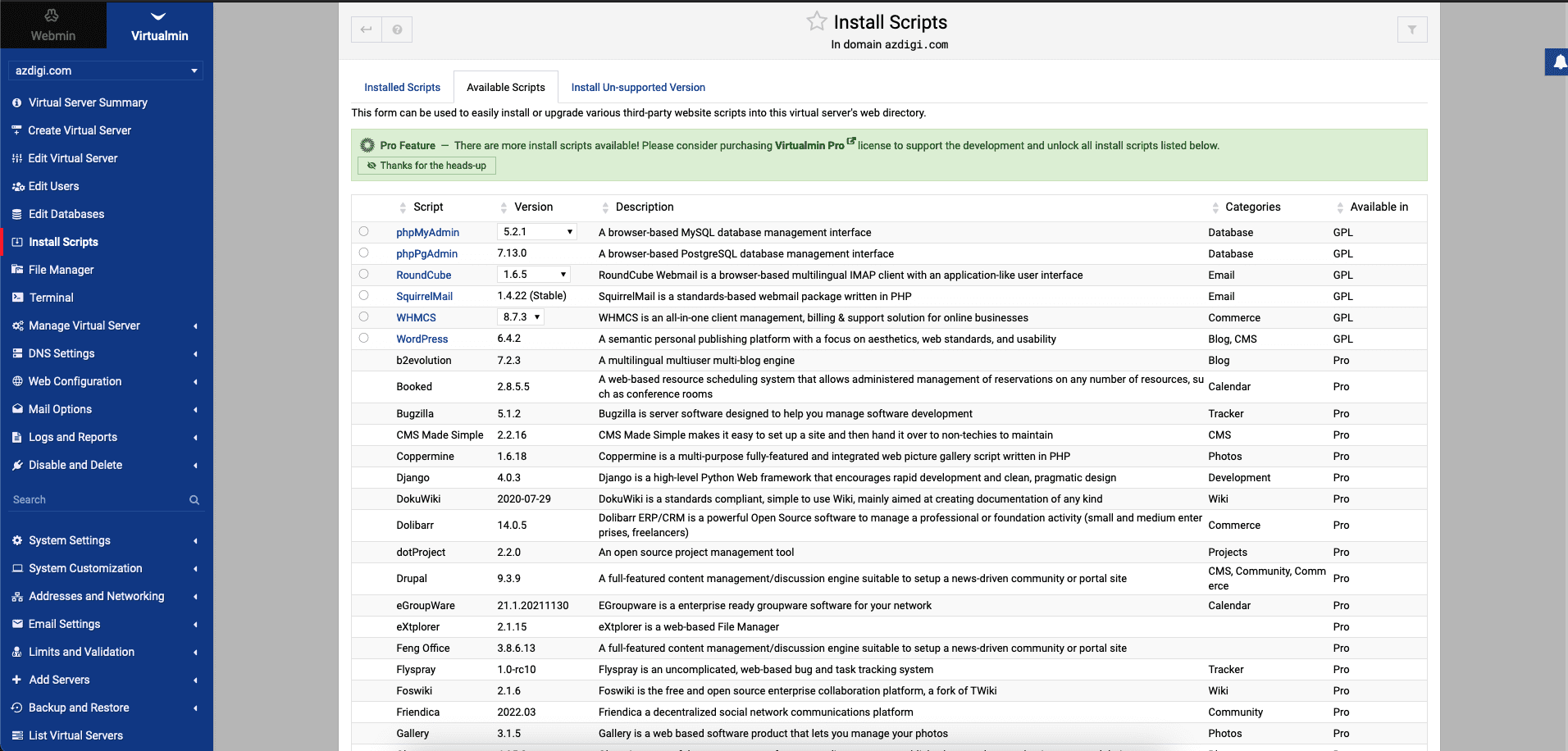Select the WordPress radio button
Screen dimensions: 1568x751
click(363, 339)
